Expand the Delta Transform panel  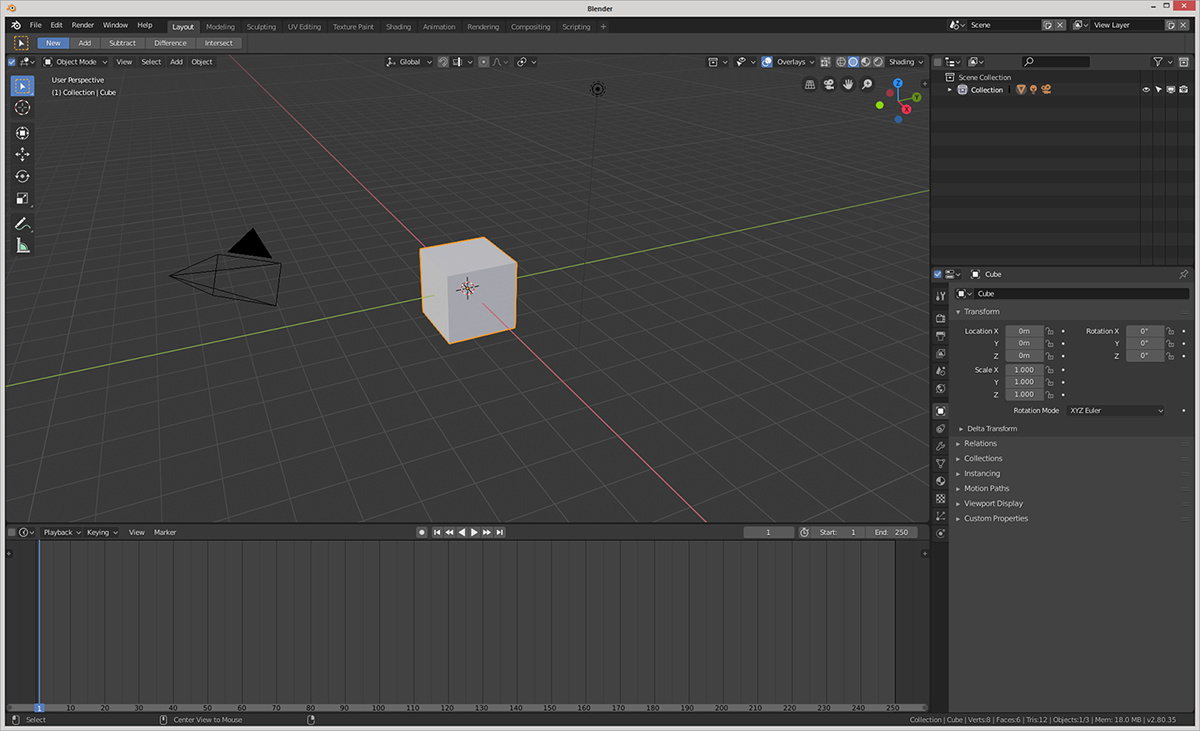991,428
